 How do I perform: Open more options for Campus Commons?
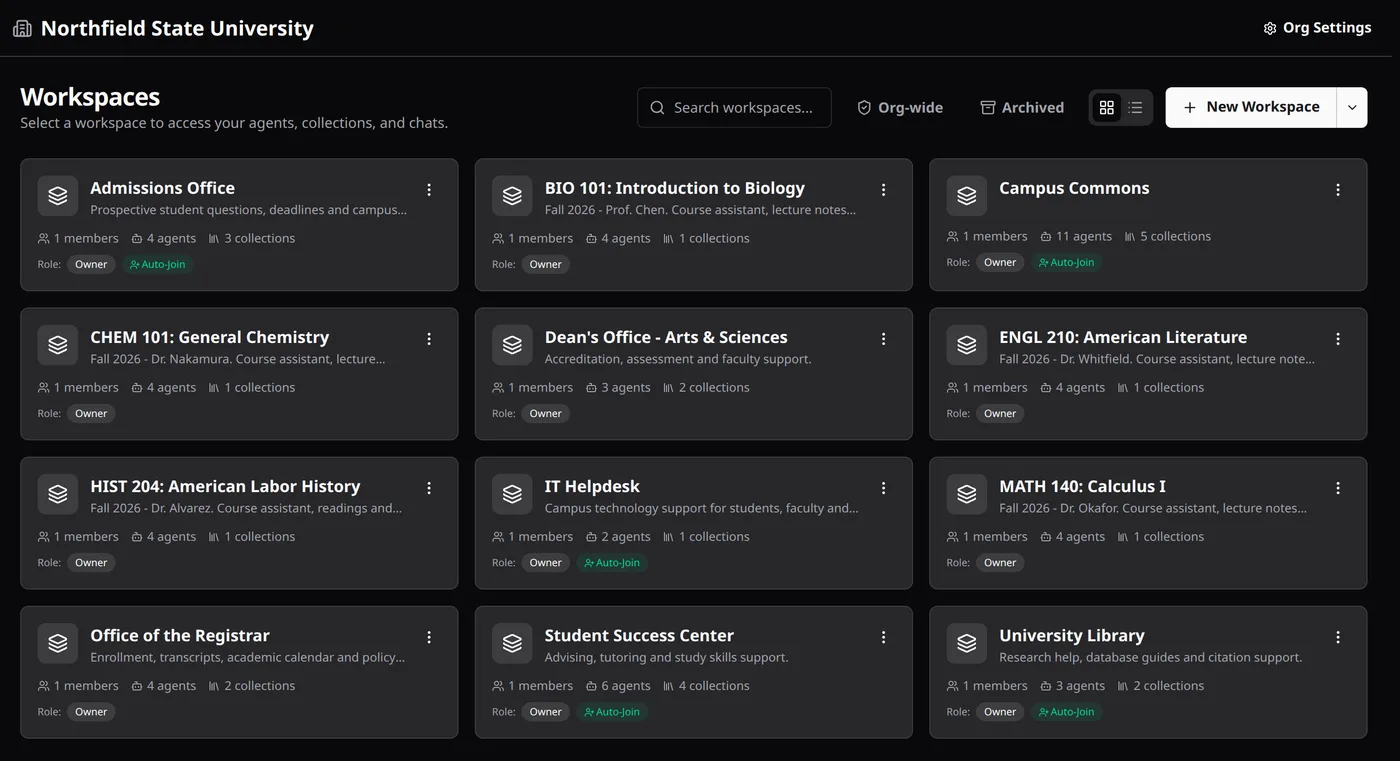coord(1338,190)
